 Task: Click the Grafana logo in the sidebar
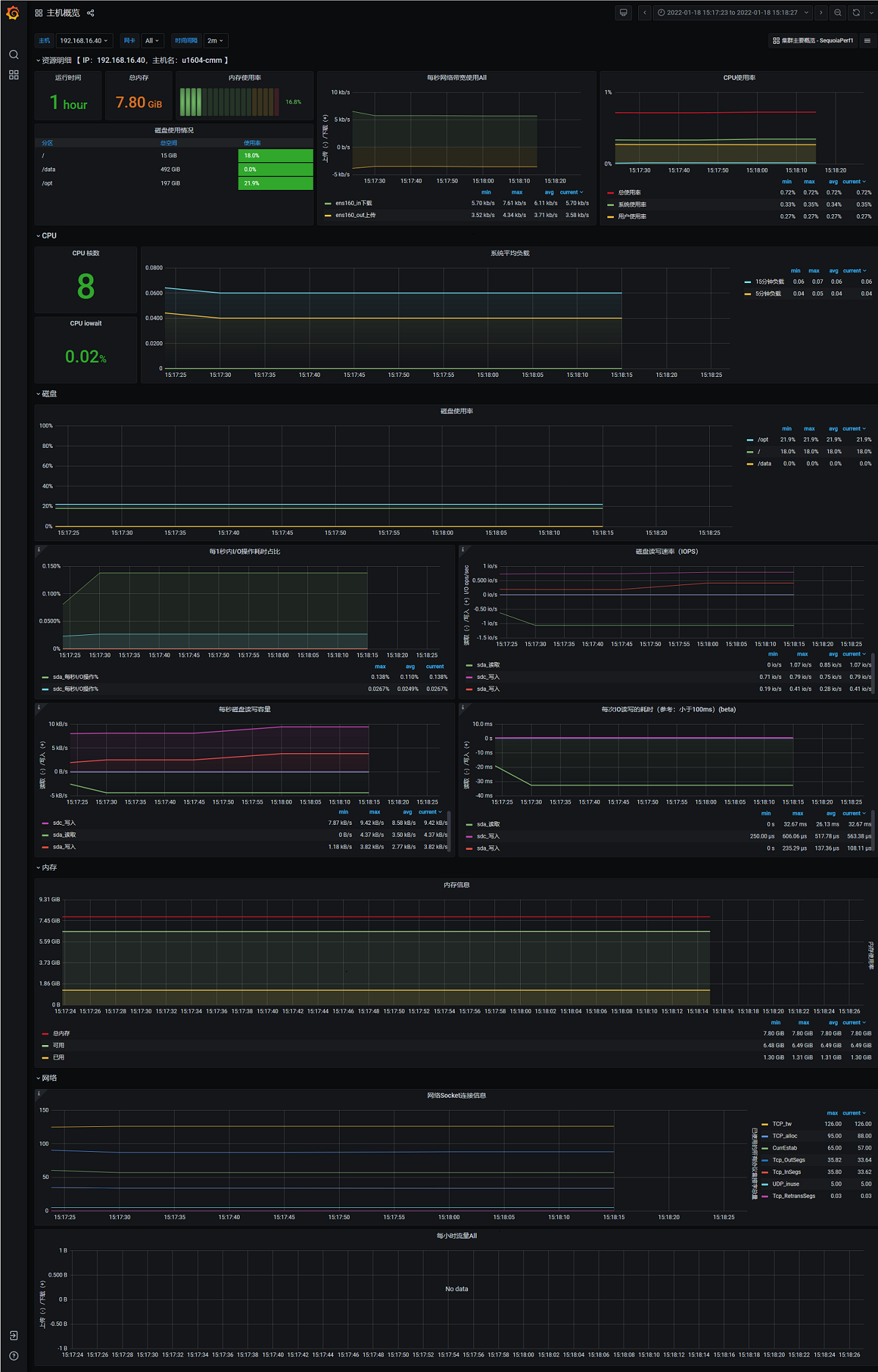13,13
